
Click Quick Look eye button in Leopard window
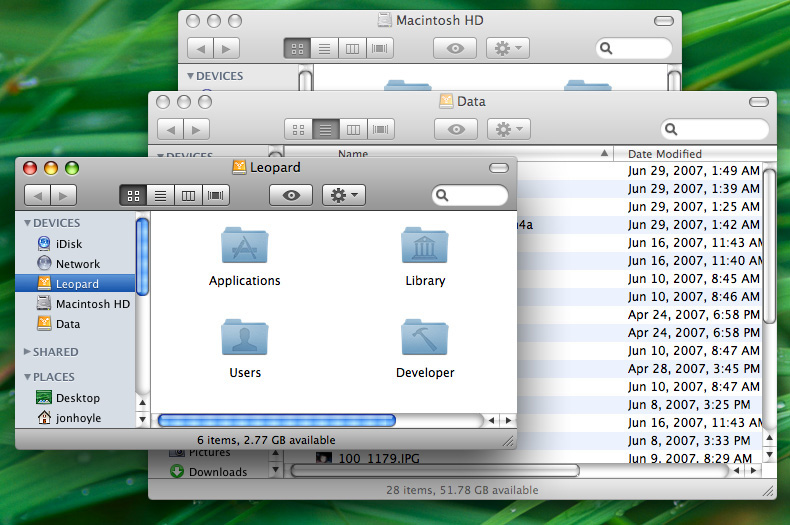(291, 195)
